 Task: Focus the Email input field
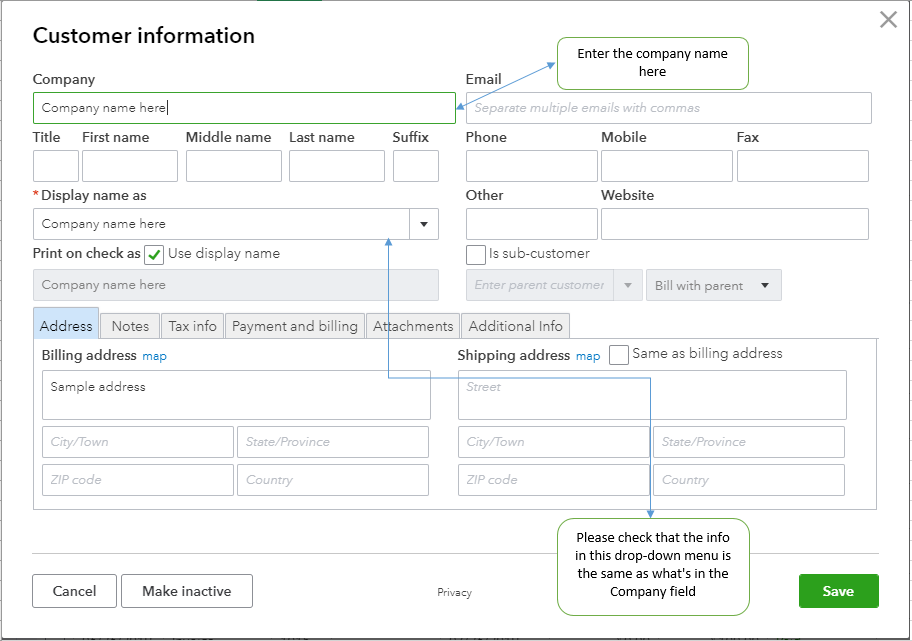tap(668, 108)
